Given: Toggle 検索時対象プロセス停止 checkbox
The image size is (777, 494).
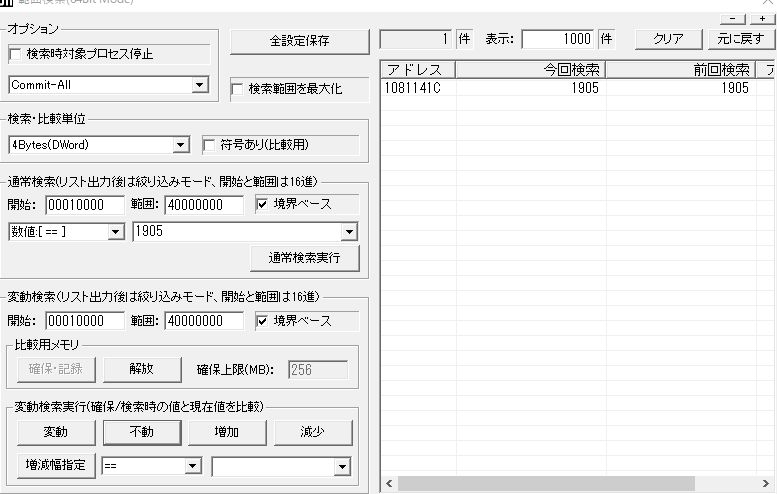Looking at the screenshot, I should (15, 55).
